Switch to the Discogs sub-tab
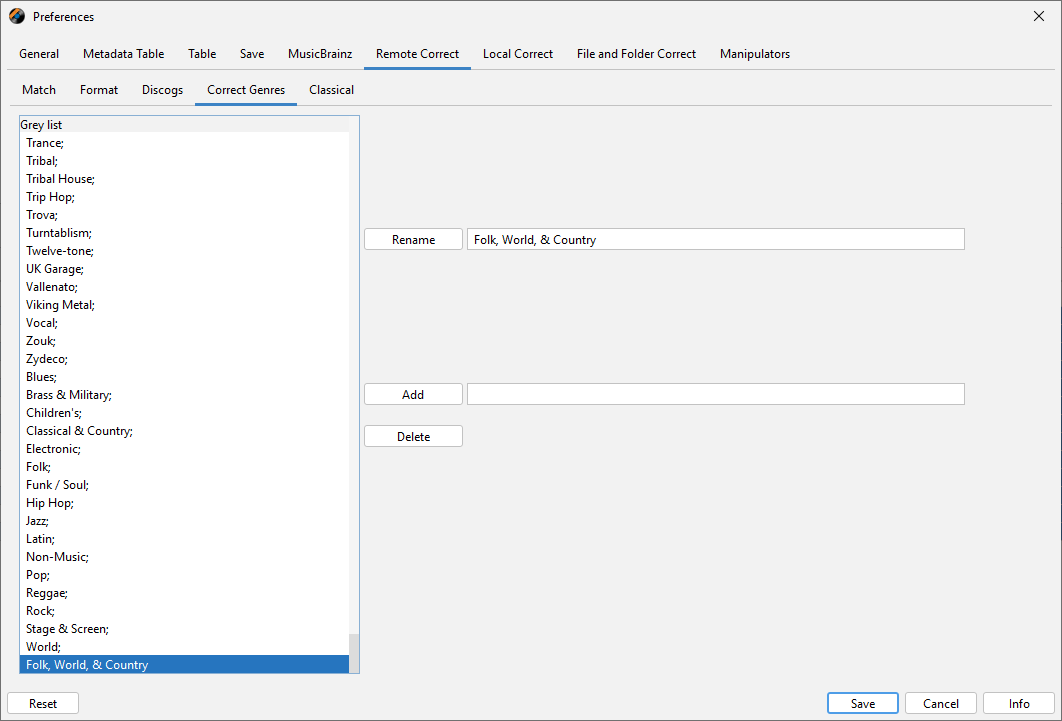 (162, 90)
